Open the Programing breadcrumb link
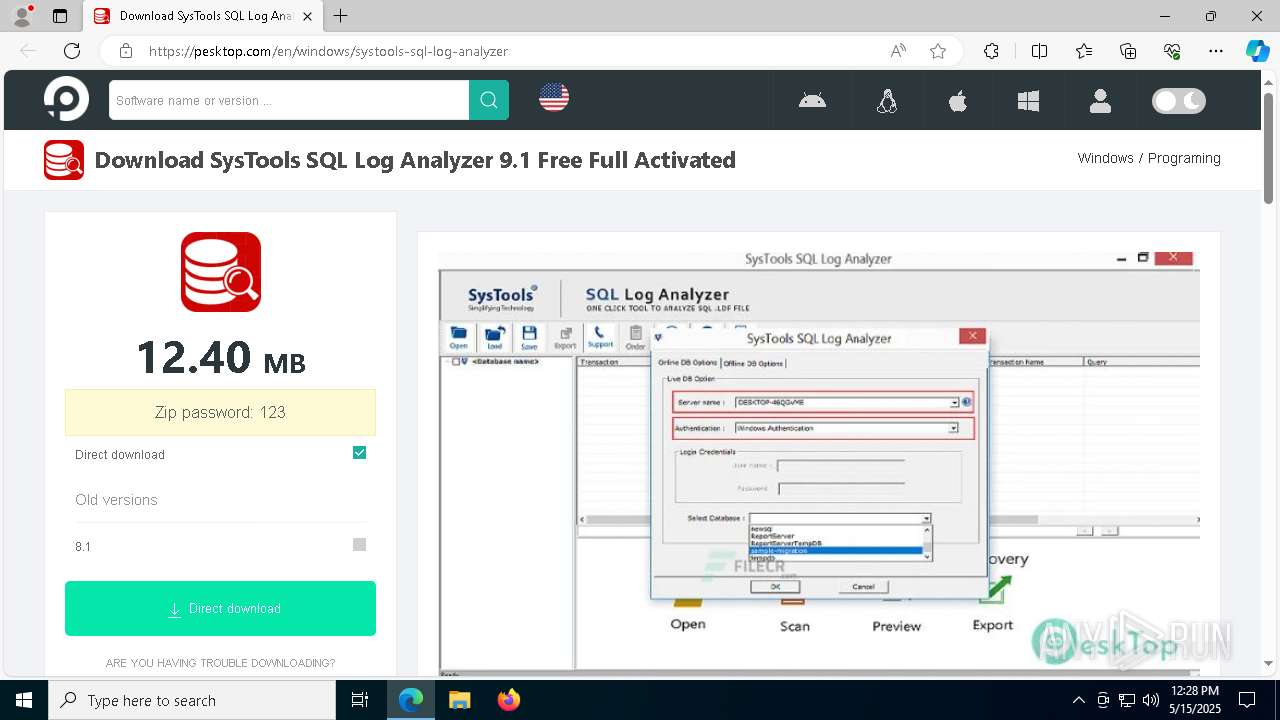Screen dimensions: 1280x720 [1184, 158]
